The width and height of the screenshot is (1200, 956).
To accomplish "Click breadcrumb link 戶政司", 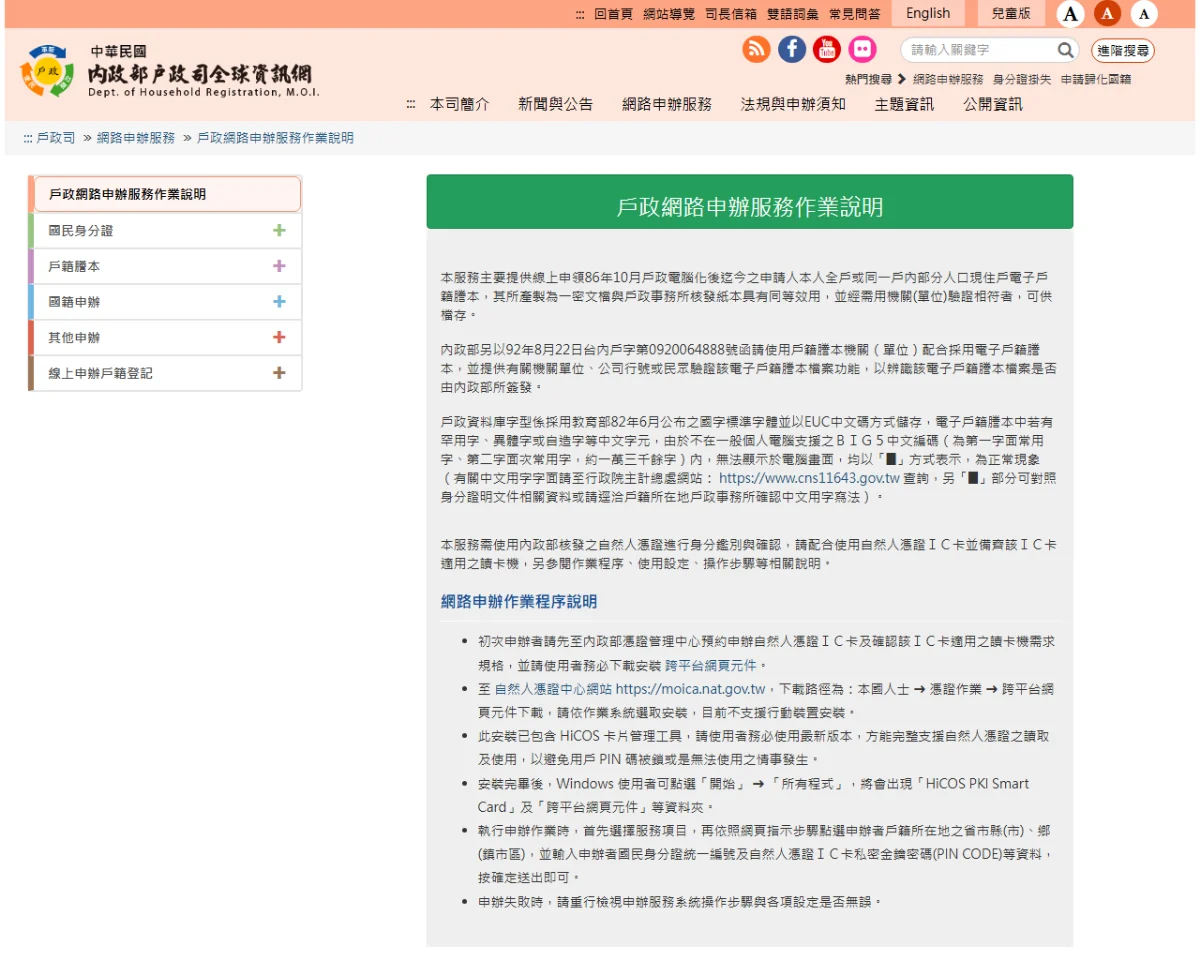I will pyautogui.click(x=56, y=138).
